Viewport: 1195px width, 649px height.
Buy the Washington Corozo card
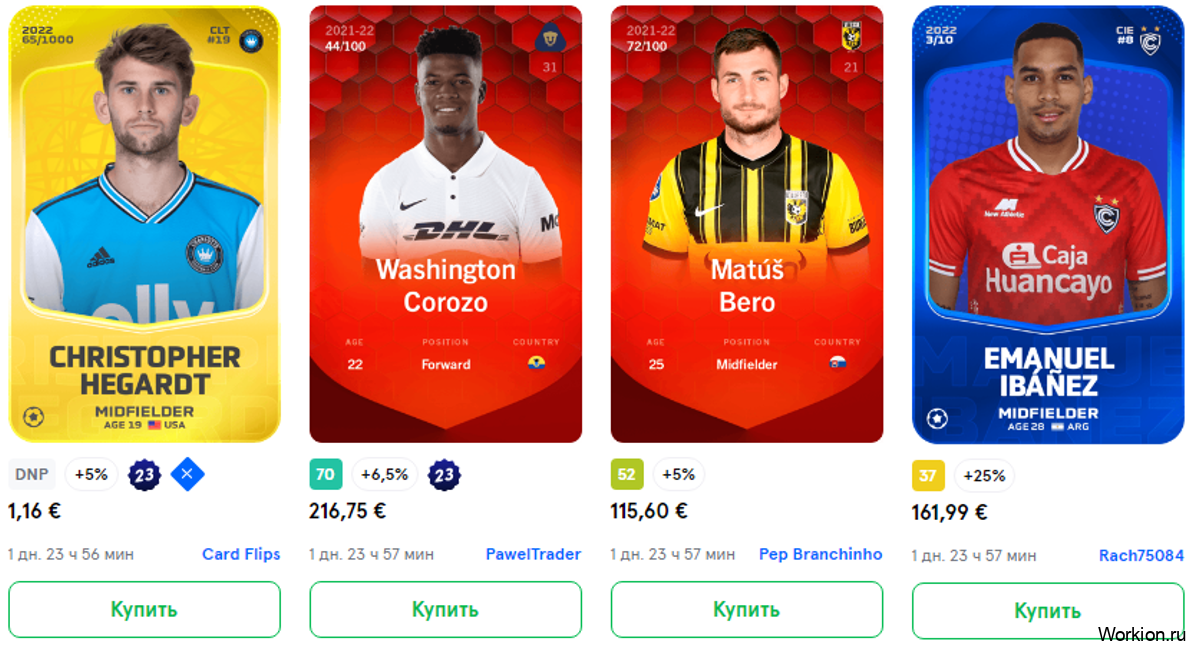pyautogui.click(x=445, y=609)
